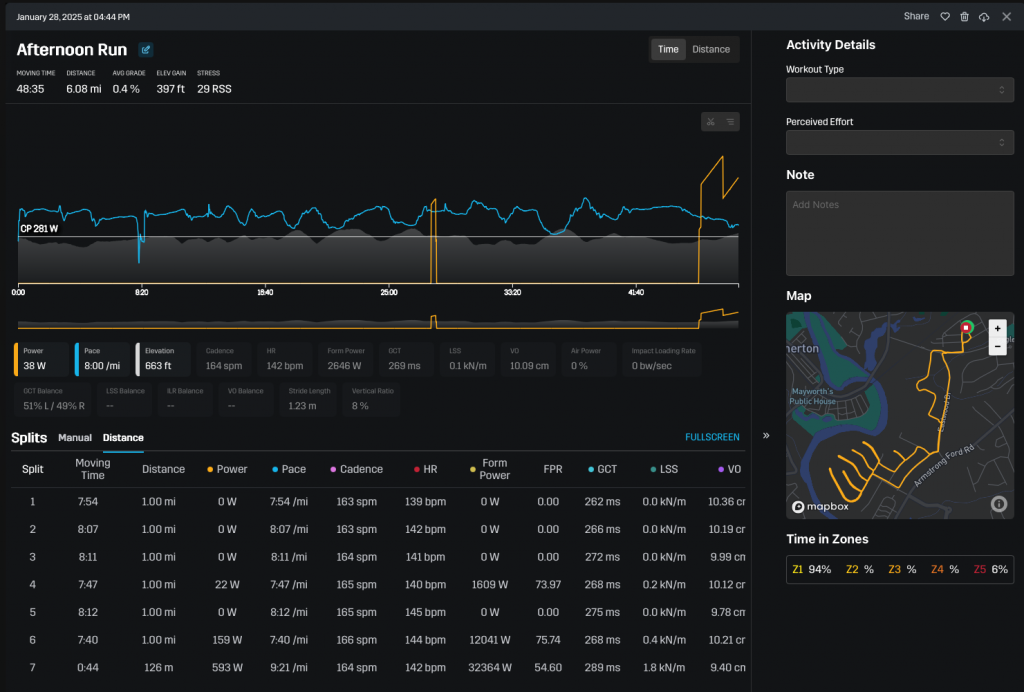This screenshot has height=692, width=1024.
Task: Enable the Cadence metric on the chart
Action: point(224,359)
